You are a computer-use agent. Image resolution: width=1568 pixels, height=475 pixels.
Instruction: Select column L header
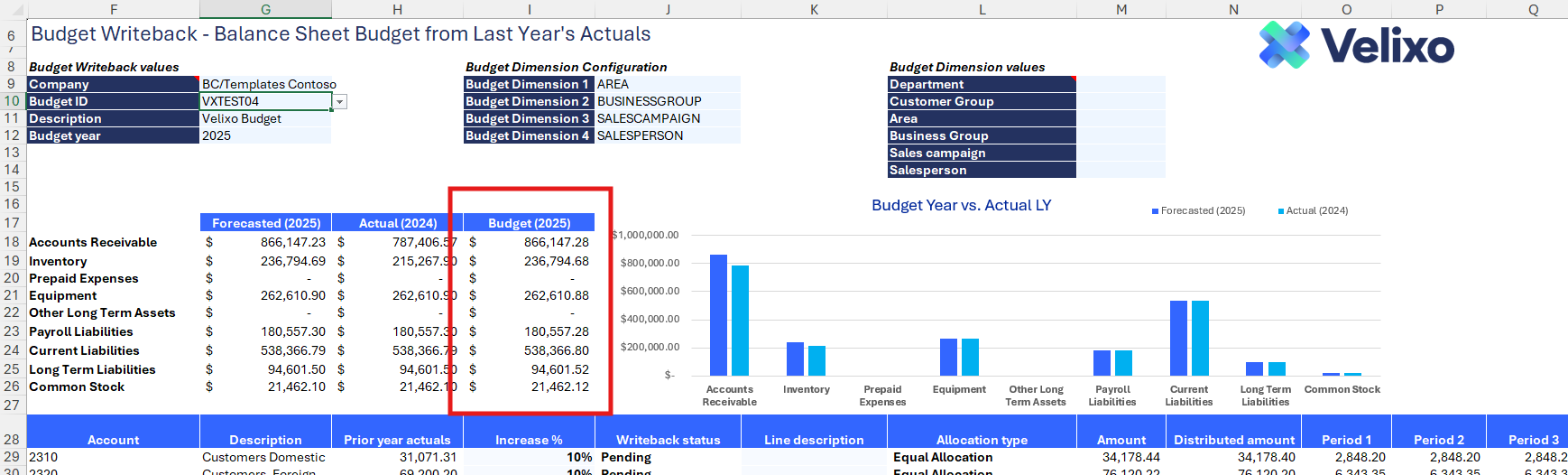click(982, 9)
